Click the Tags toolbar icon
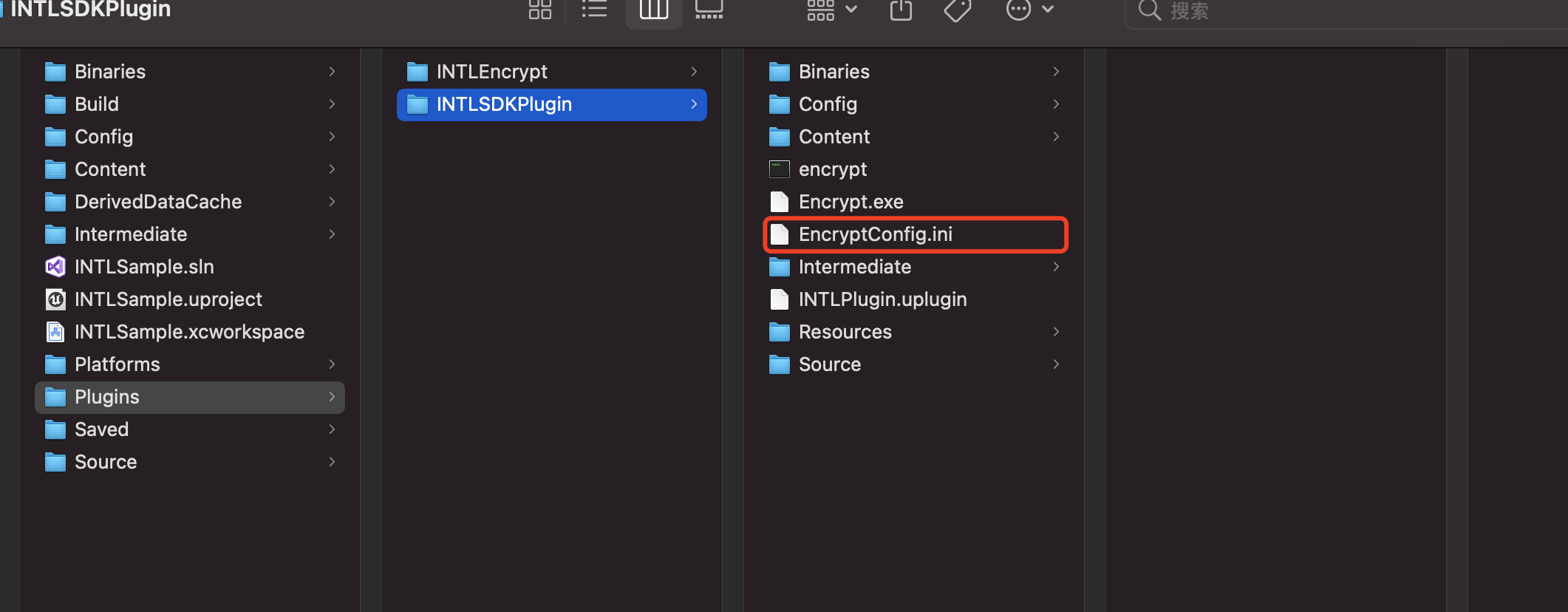Viewport: 1568px width, 612px height. [957, 10]
